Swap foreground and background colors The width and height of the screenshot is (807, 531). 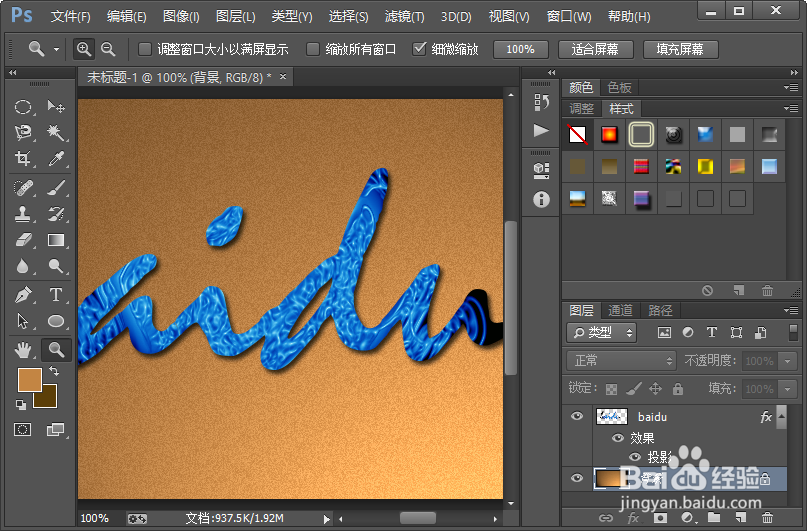click(x=54, y=370)
